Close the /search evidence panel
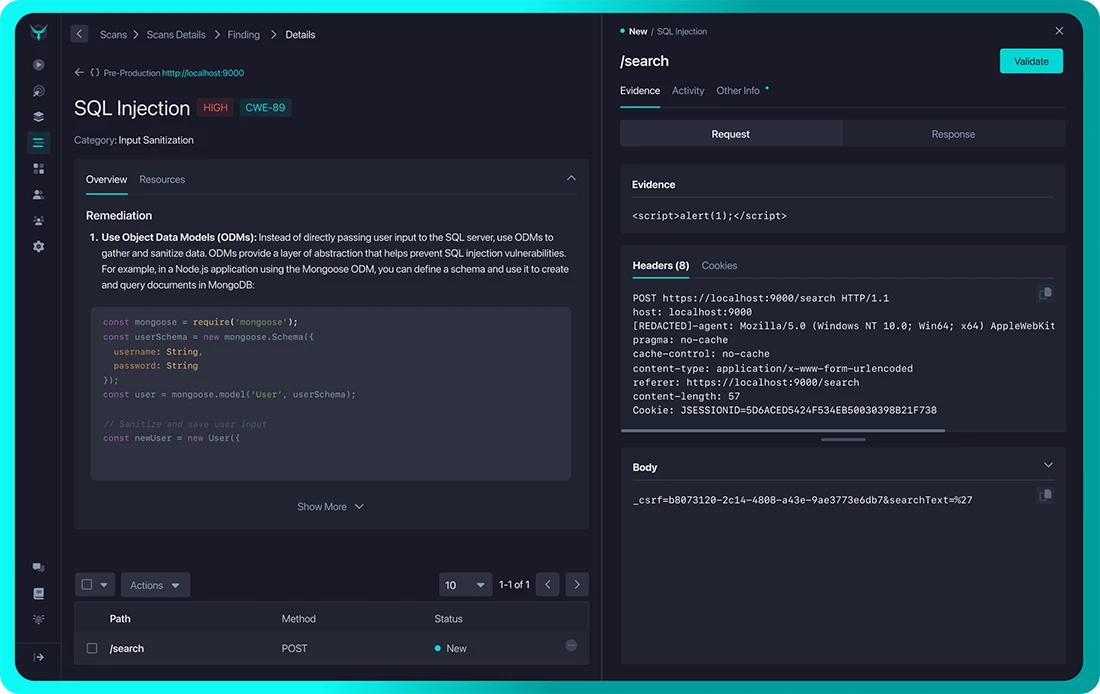 coord(1059,31)
